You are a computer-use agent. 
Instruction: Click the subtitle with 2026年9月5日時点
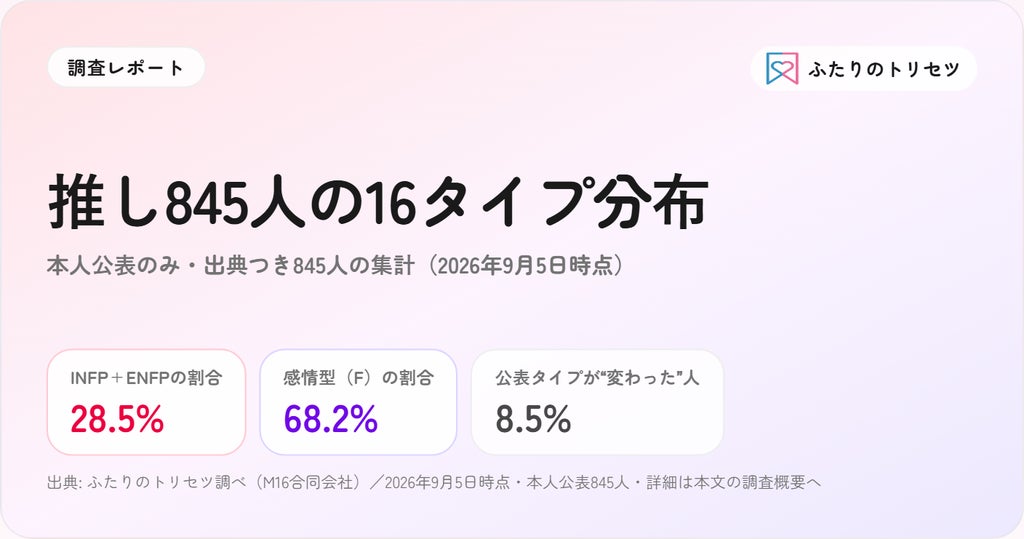[335, 266]
